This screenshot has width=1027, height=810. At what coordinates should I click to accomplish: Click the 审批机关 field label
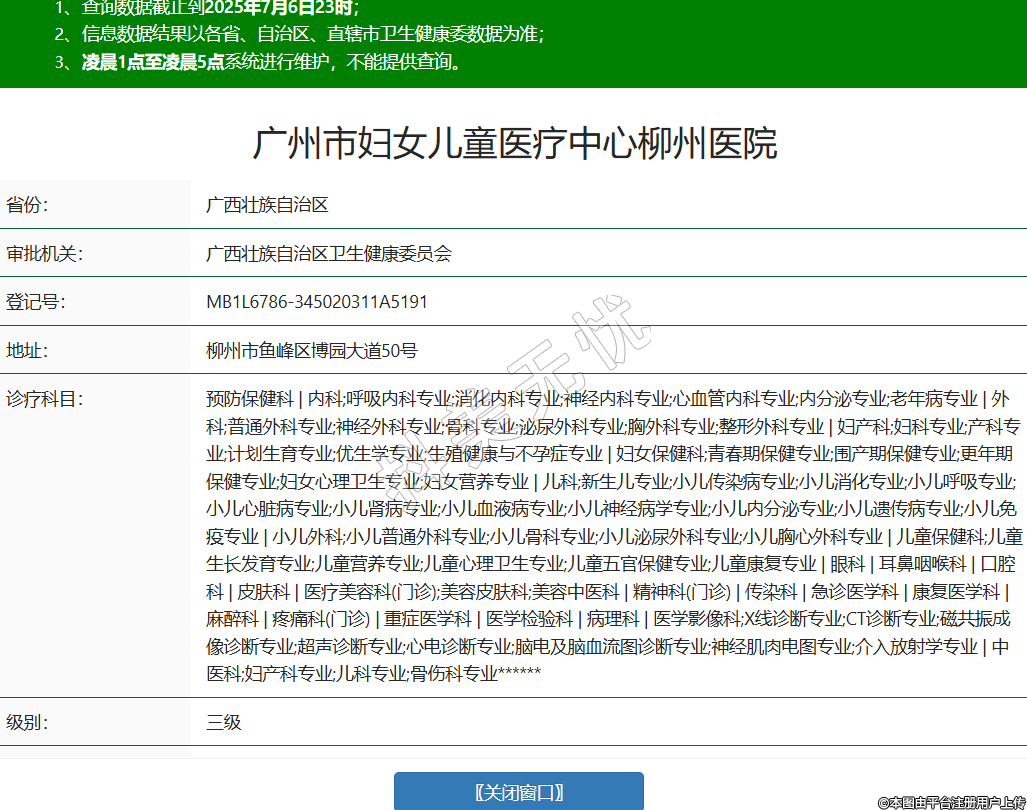point(45,253)
